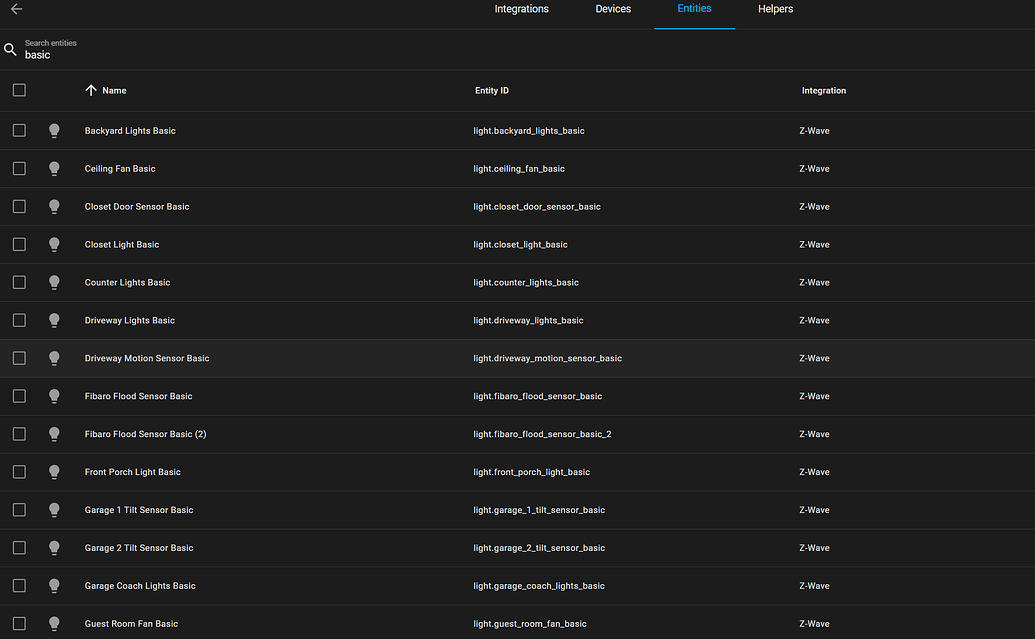Image resolution: width=1035 pixels, height=639 pixels.
Task: Click the lightbulb icon next to Guest Room Fan Basic
Action: [54, 623]
